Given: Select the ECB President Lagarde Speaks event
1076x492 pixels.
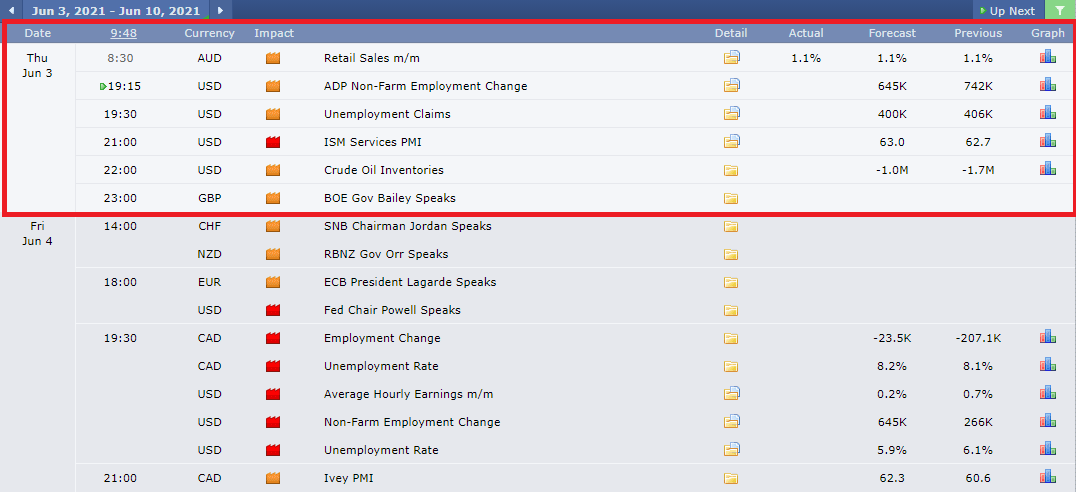Looking at the screenshot, I should [410, 282].
